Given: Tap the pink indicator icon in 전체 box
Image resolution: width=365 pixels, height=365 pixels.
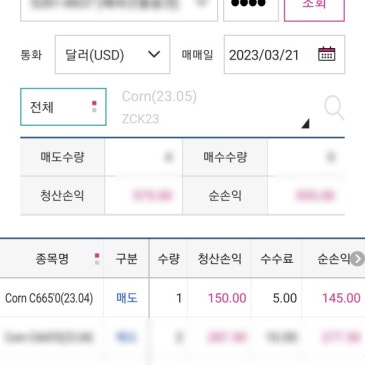Looking at the screenshot, I should [94, 107].
